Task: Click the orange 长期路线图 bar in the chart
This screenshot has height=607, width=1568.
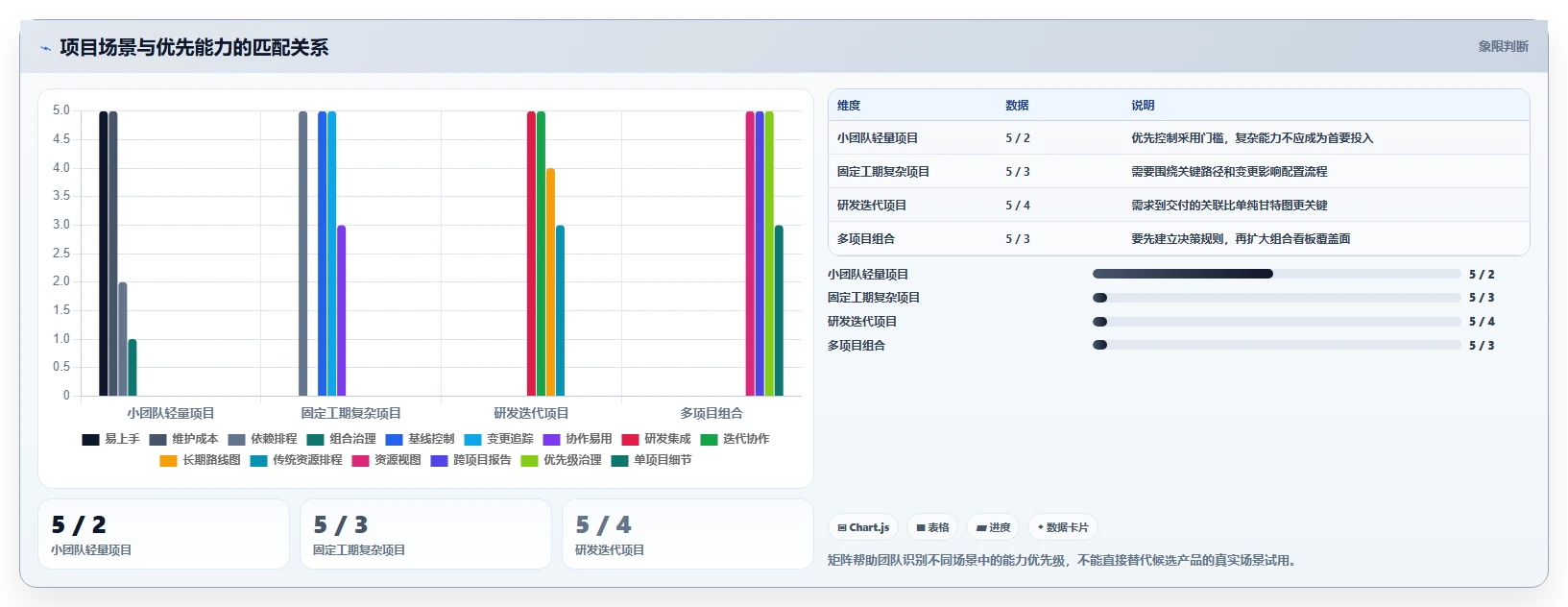Action: 550,282
